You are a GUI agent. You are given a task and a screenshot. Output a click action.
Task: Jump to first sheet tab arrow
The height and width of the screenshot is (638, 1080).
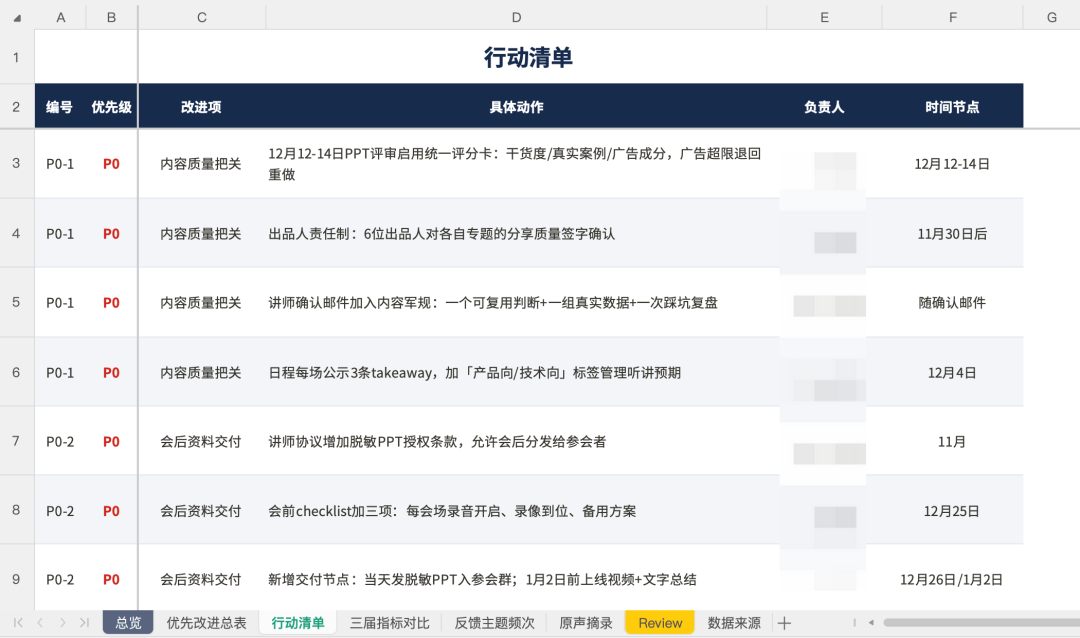tap(18, 623)
